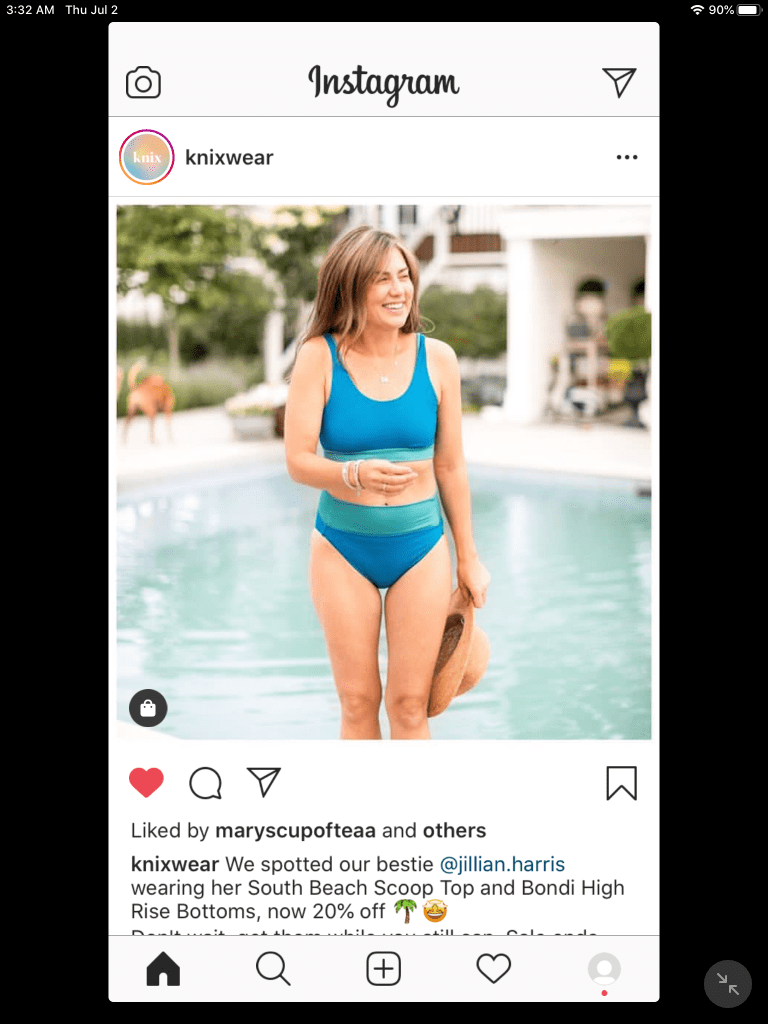Viewport: 768px width, 1024px height.
Task: Share post via paper plane icon
Action: point(264,782)
